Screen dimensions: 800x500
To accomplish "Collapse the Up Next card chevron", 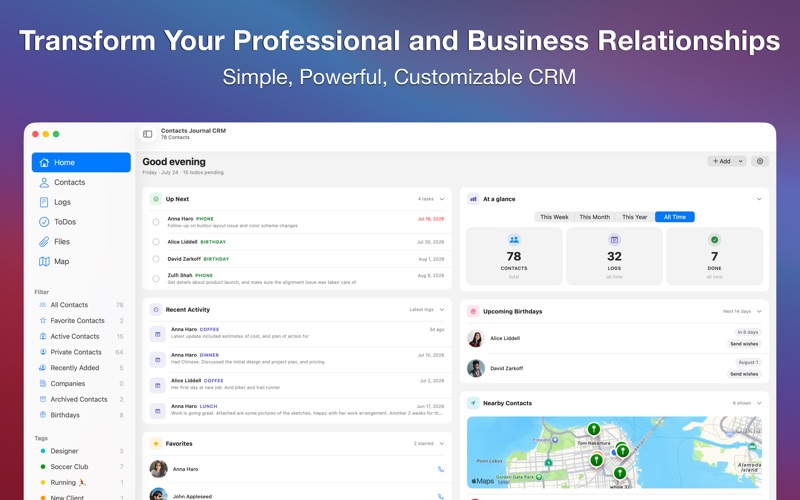I will (x=442, y=199).
